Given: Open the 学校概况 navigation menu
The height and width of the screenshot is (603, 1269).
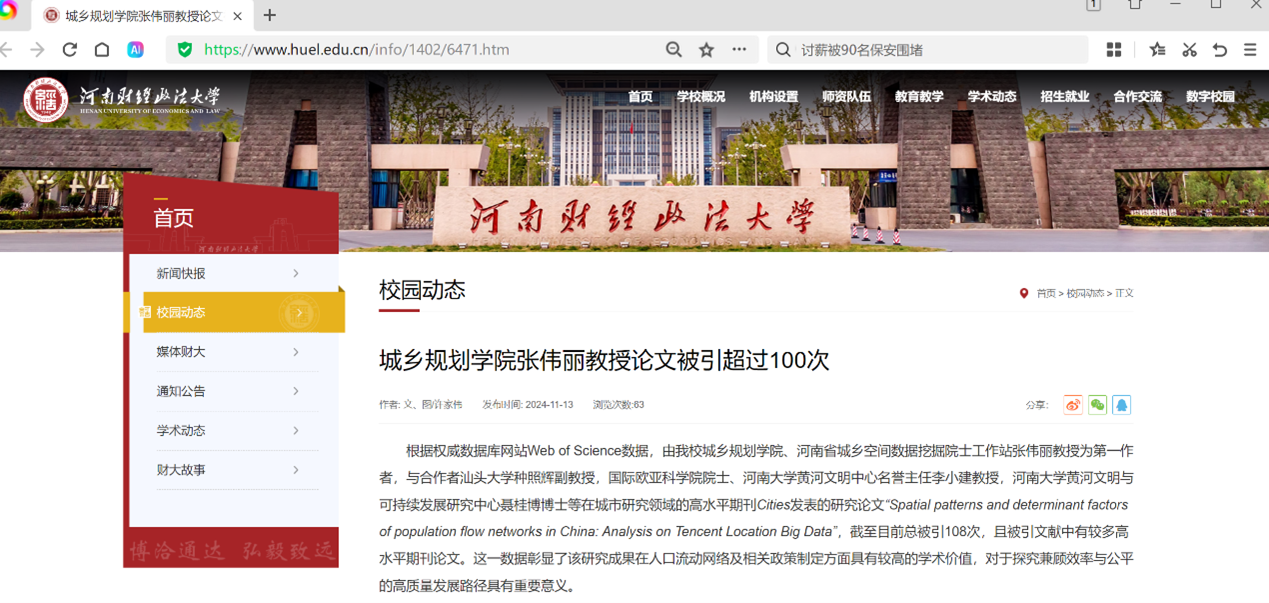Looking at the screenshot, I should point(701,97).
